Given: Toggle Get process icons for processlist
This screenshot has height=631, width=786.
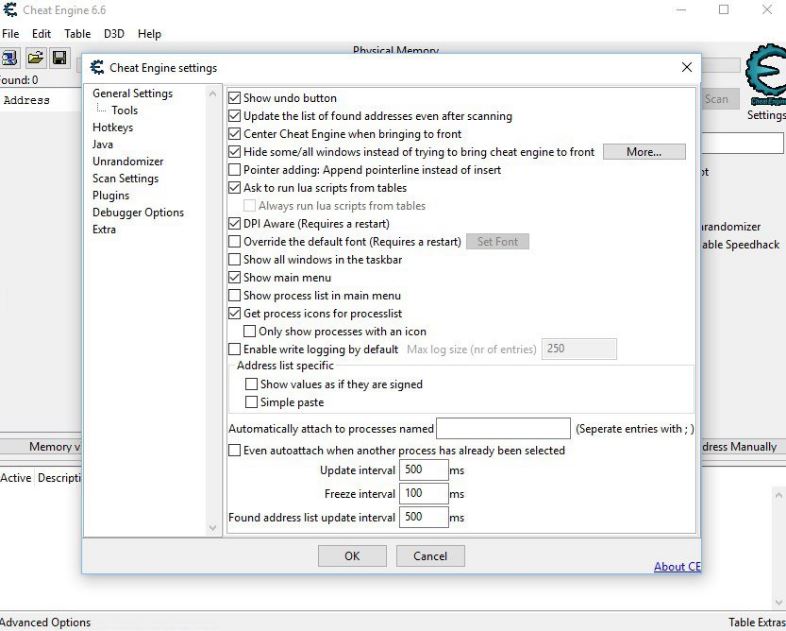Looking at the screenshot, I should coord(235,313).
